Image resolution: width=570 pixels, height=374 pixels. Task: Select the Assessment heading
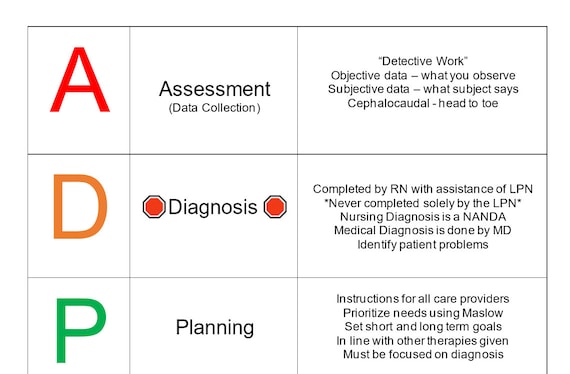click(x=214, y=89)
